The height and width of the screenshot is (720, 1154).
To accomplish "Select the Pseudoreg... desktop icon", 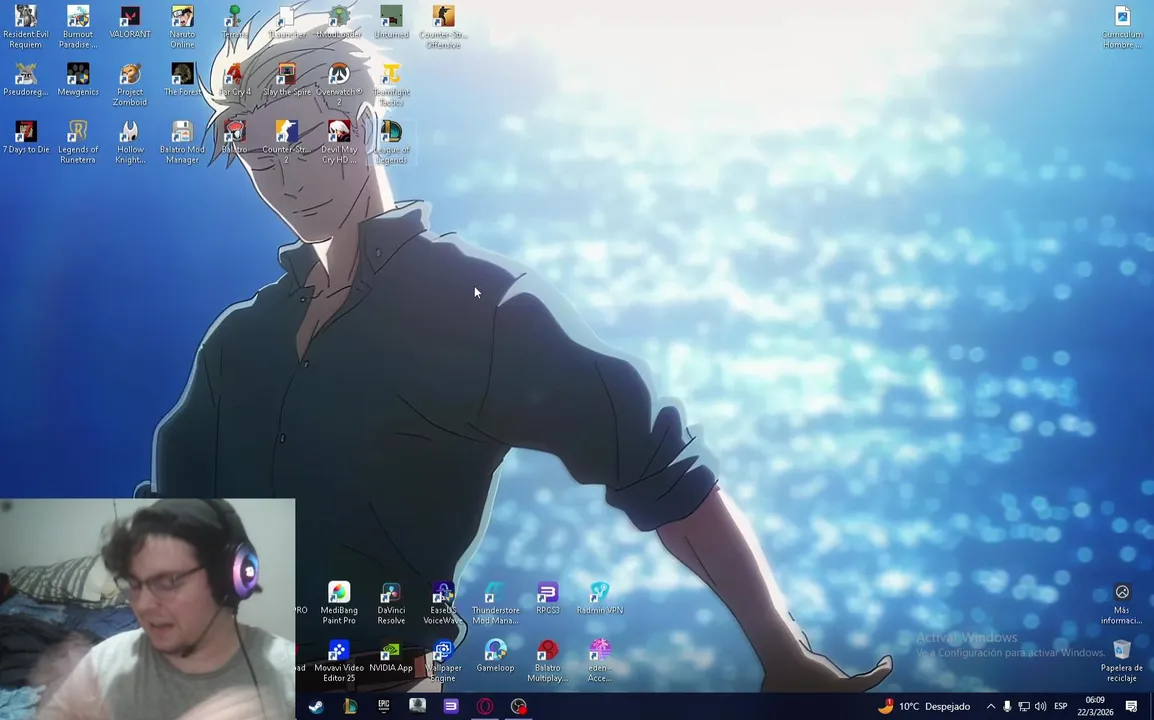I will (26, 80).
